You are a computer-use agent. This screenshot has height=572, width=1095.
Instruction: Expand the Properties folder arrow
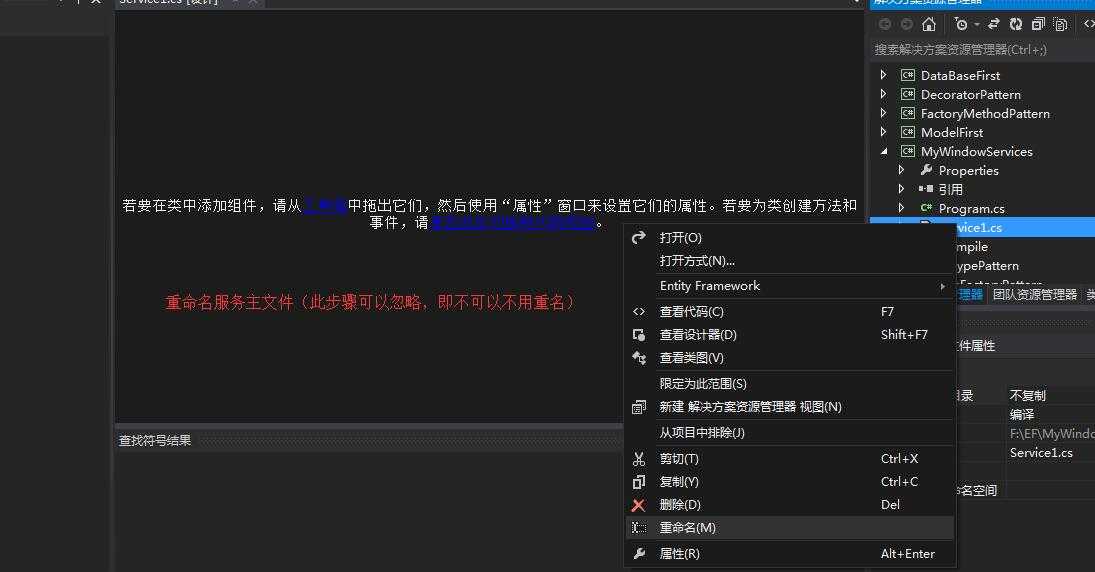902,170
